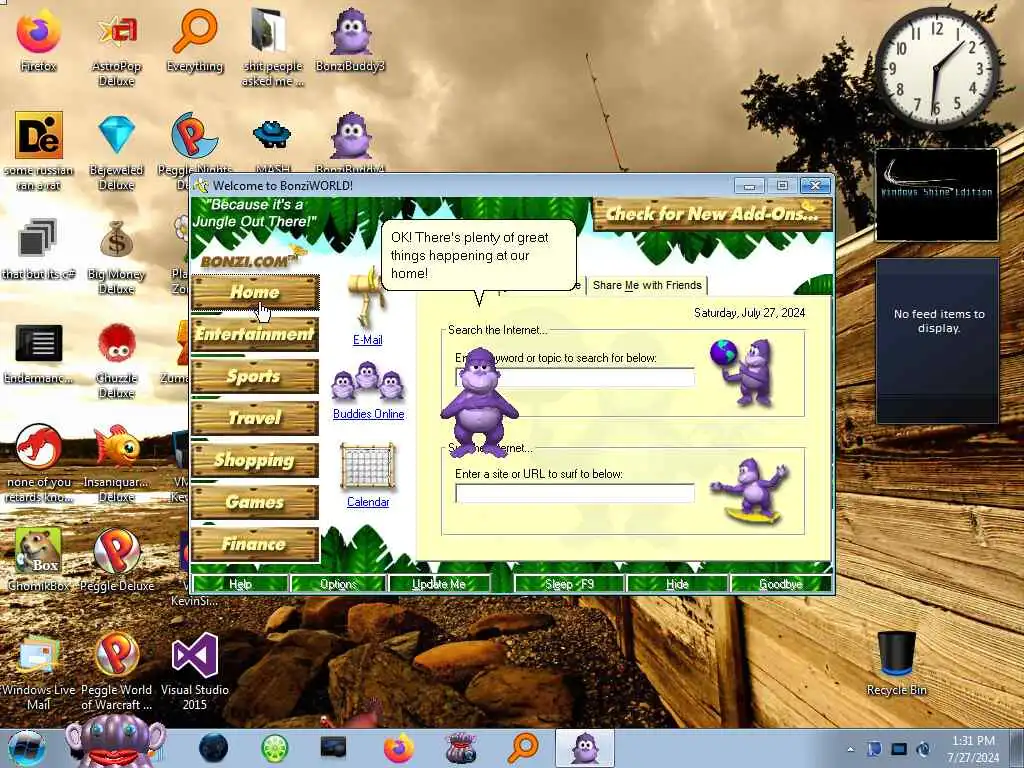Click the BonziBuddy gorilla character
The width and height of the screenshot is (1024, 768).
click(x=480, y=402)
